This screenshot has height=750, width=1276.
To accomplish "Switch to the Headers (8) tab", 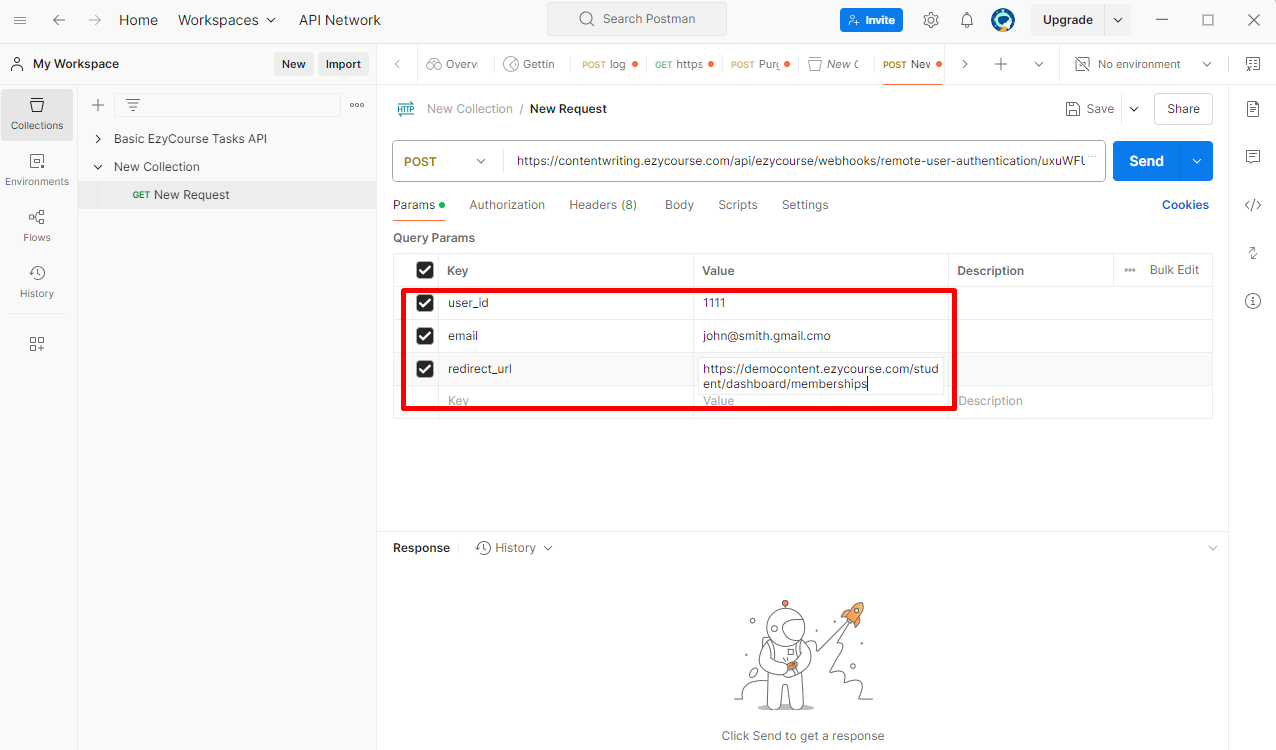I will (603, 205).
